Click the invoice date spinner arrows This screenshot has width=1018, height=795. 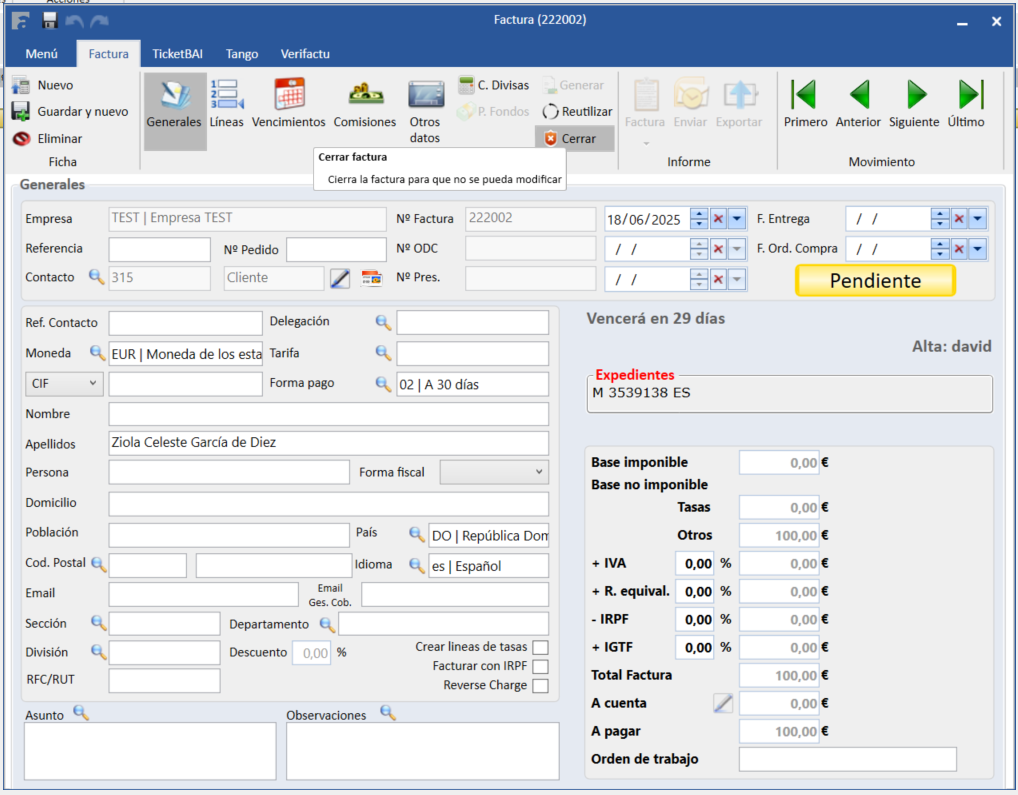(699, 219)
